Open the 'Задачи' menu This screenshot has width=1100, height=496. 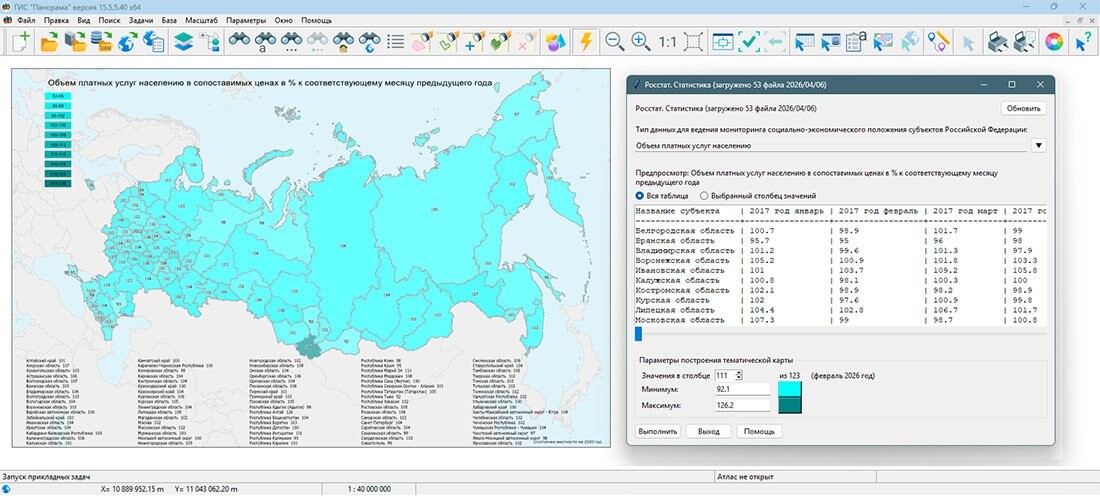tap(141, 20)
